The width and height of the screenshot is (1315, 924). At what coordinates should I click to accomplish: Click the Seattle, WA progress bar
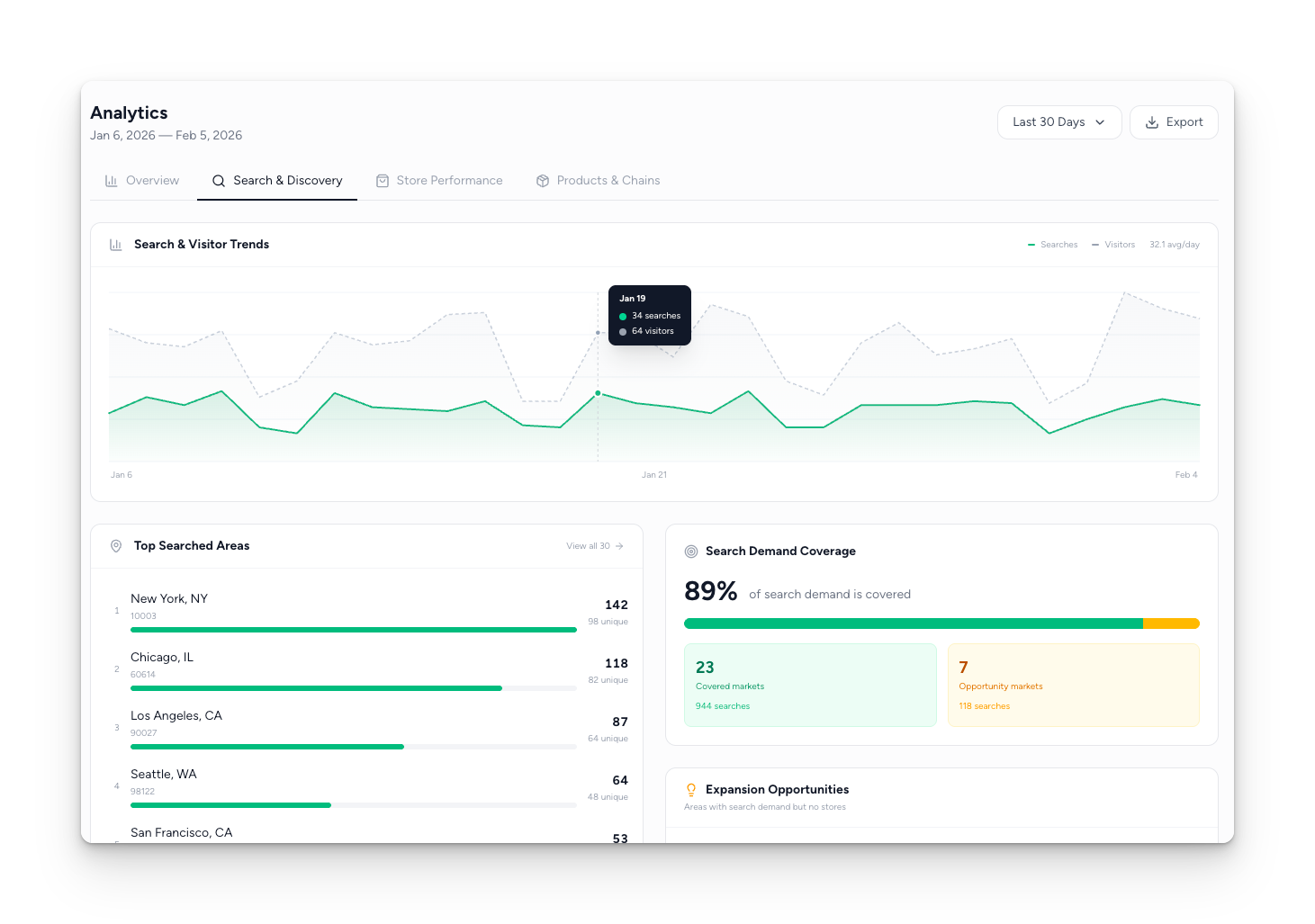(x=354, y=805)
